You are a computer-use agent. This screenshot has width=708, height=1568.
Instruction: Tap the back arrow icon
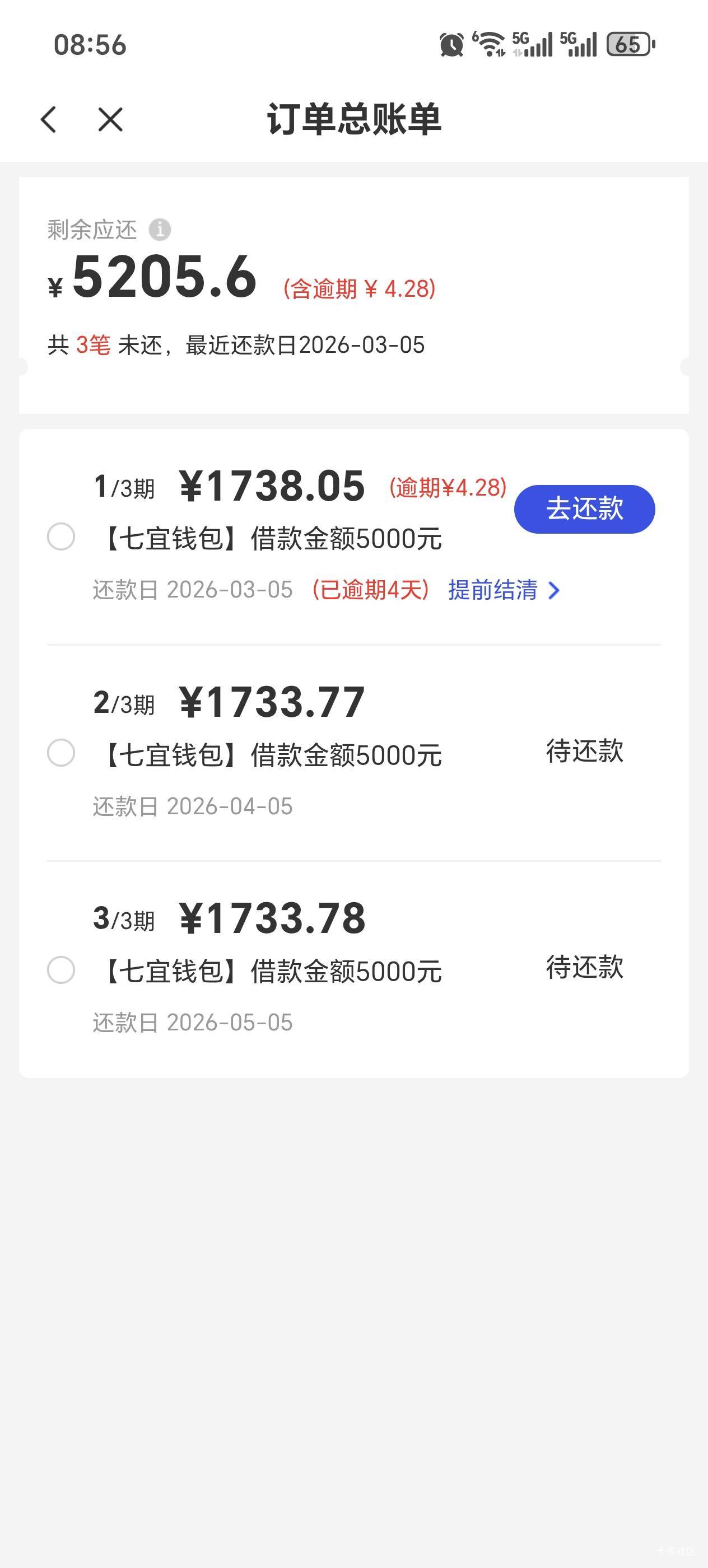pyautogui.click(x=49, y=119)
